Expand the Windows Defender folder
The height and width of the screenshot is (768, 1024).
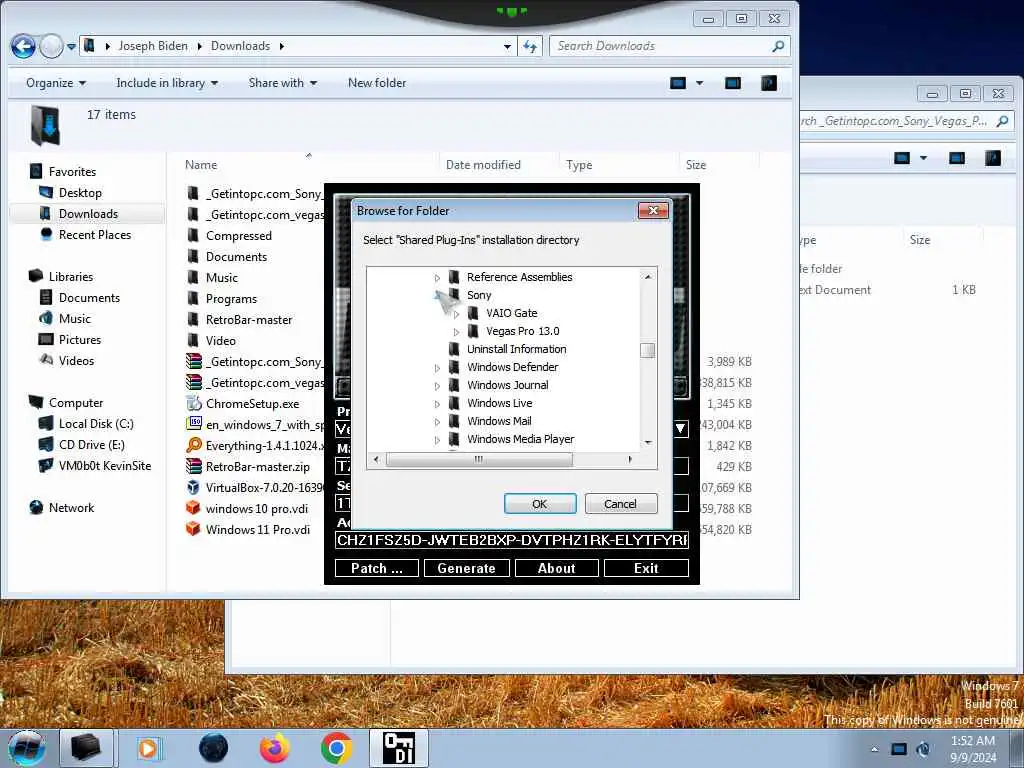point(438,368)
